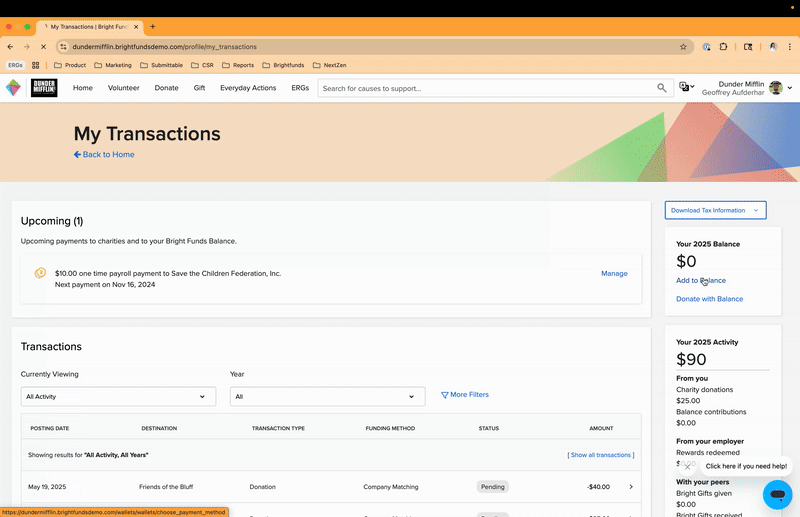This screenshot has width=800, height=517.
Task: Open Marketing bookmarks folder
Action: [113, 65]
